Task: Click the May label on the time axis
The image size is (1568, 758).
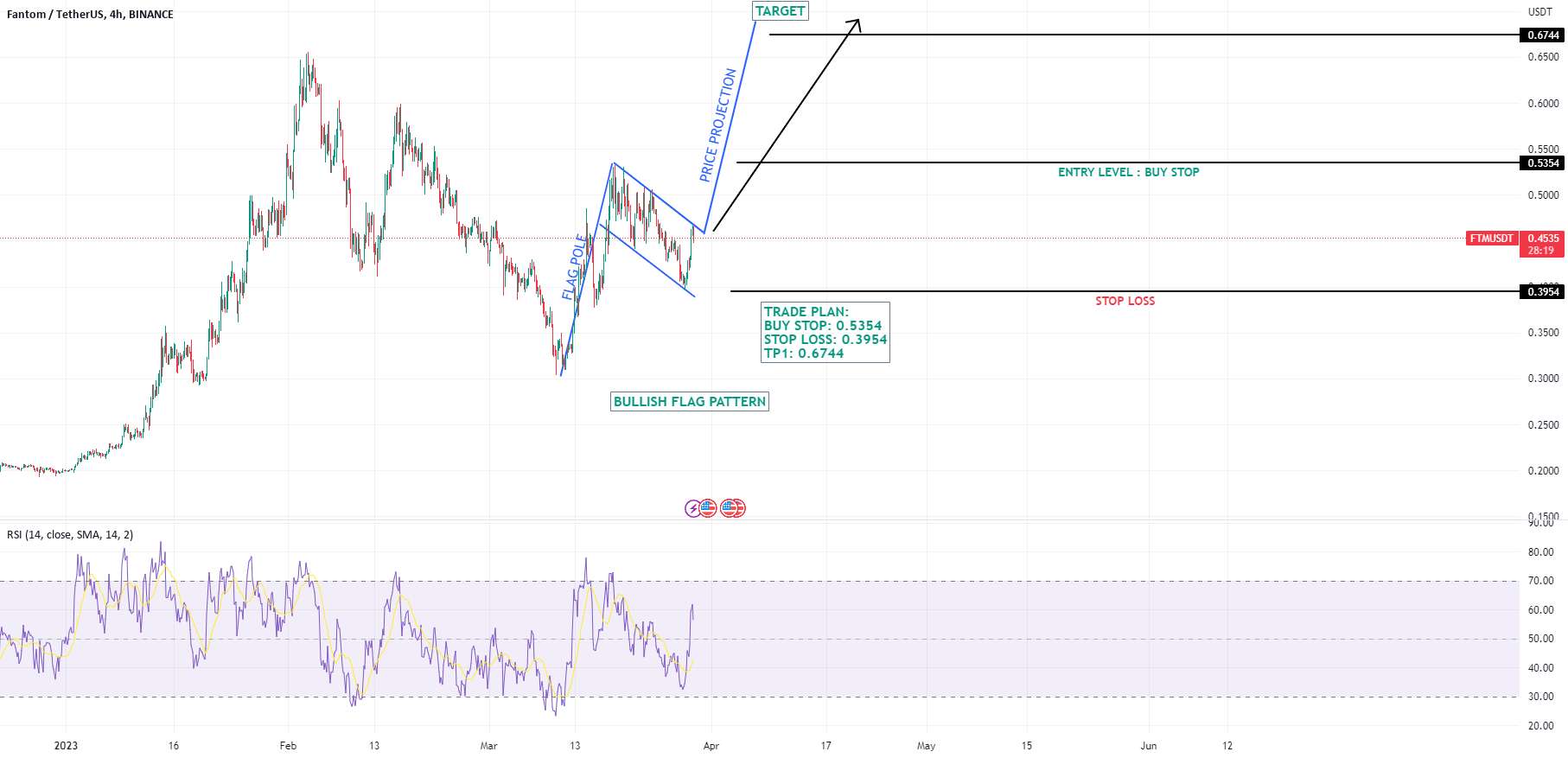Action: (926, 746)
